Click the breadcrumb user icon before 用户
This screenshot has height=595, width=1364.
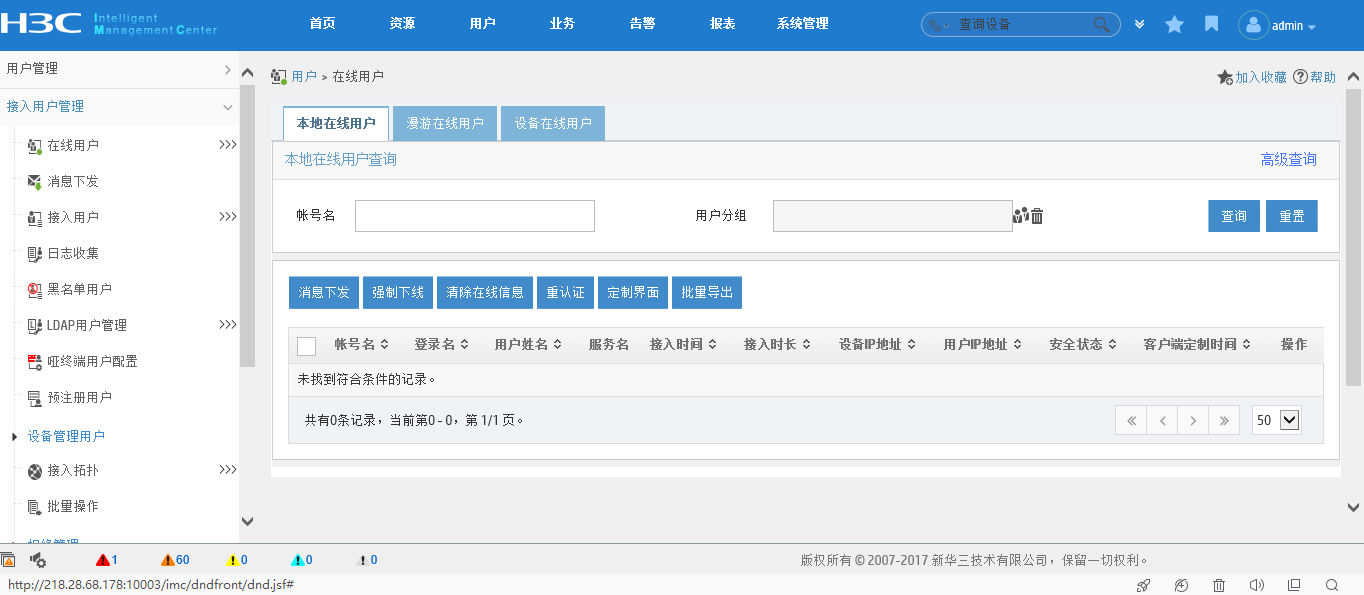coord(279,77)
